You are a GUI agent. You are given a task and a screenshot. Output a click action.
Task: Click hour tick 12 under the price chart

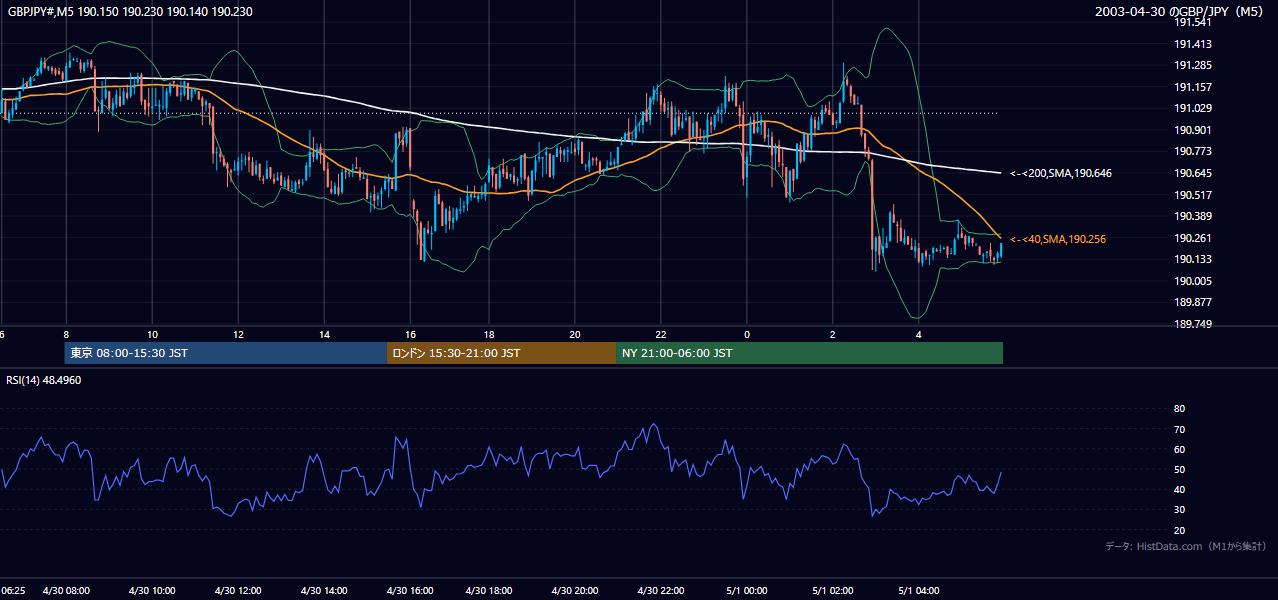pos(237,333)
